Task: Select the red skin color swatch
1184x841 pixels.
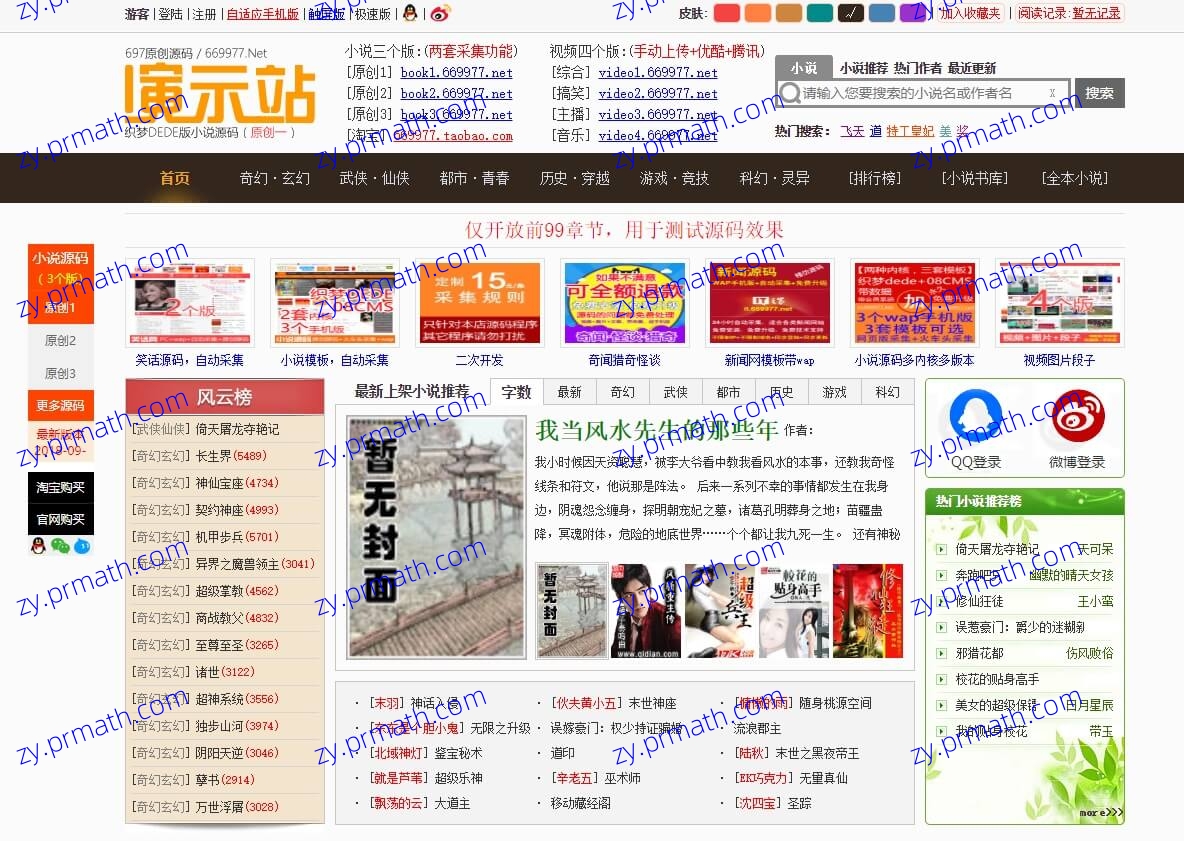Action: click(727, 13)
